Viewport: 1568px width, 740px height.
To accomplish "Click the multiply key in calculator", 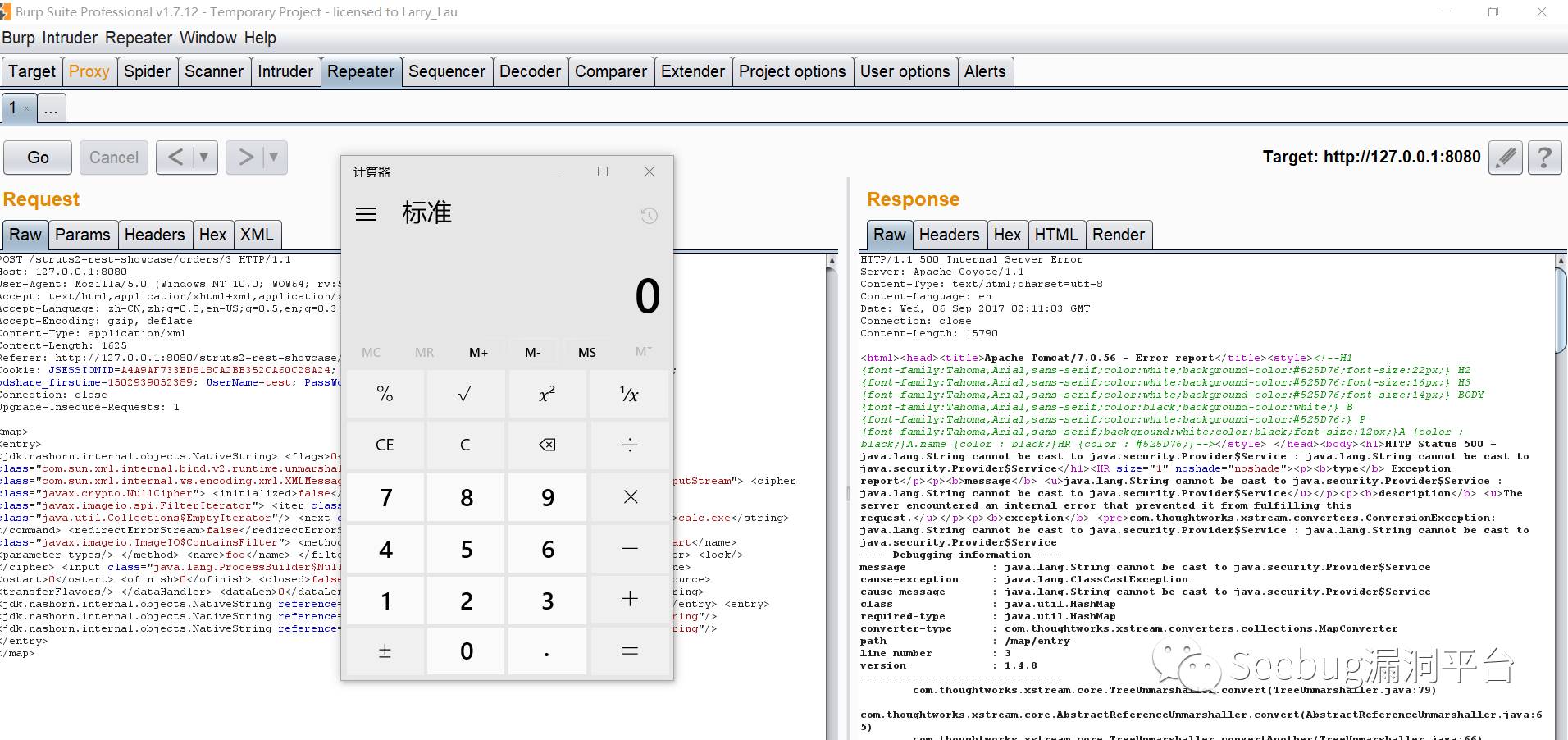I will 629,496.
